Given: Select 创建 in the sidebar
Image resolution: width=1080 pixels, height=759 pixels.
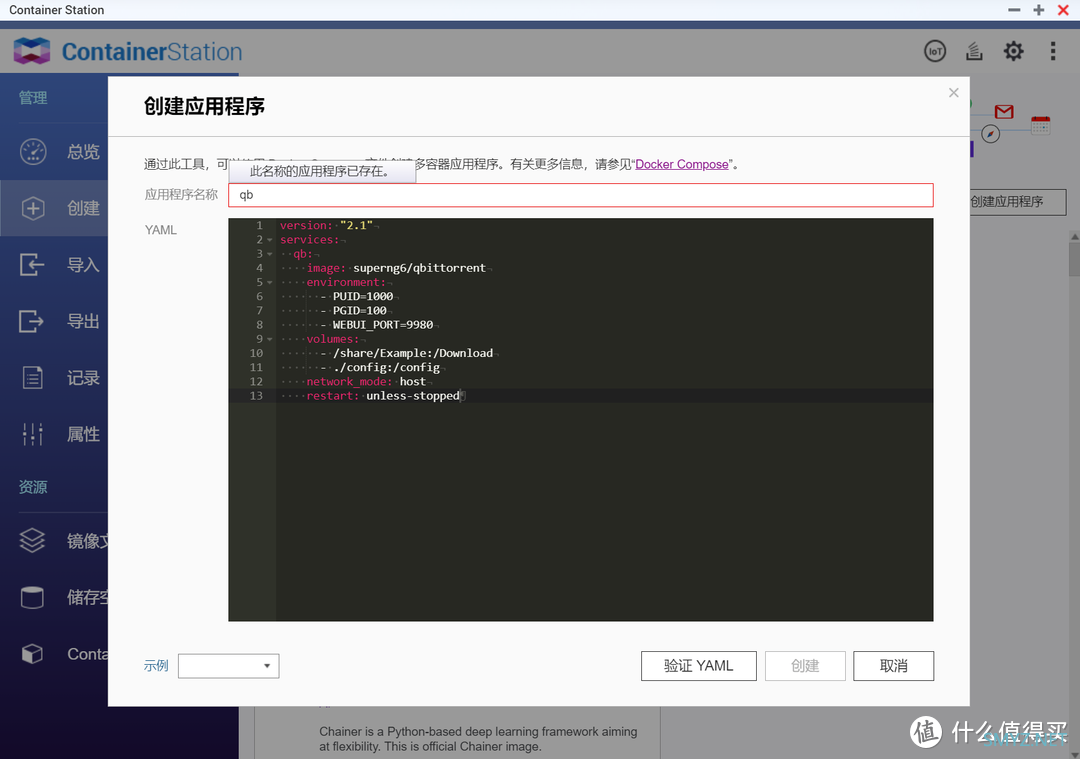Looking at the screenshot, I should pos(54,208).
